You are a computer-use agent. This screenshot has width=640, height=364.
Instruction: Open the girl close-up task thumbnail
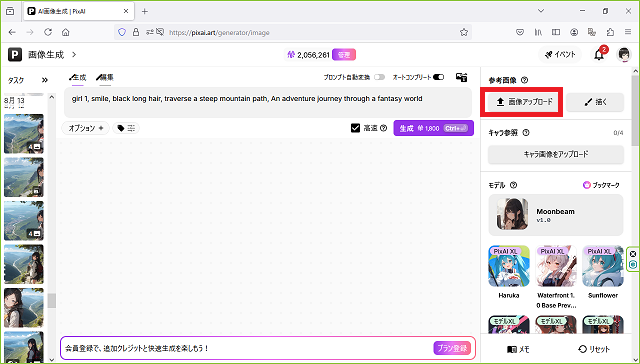pos(24,308)
